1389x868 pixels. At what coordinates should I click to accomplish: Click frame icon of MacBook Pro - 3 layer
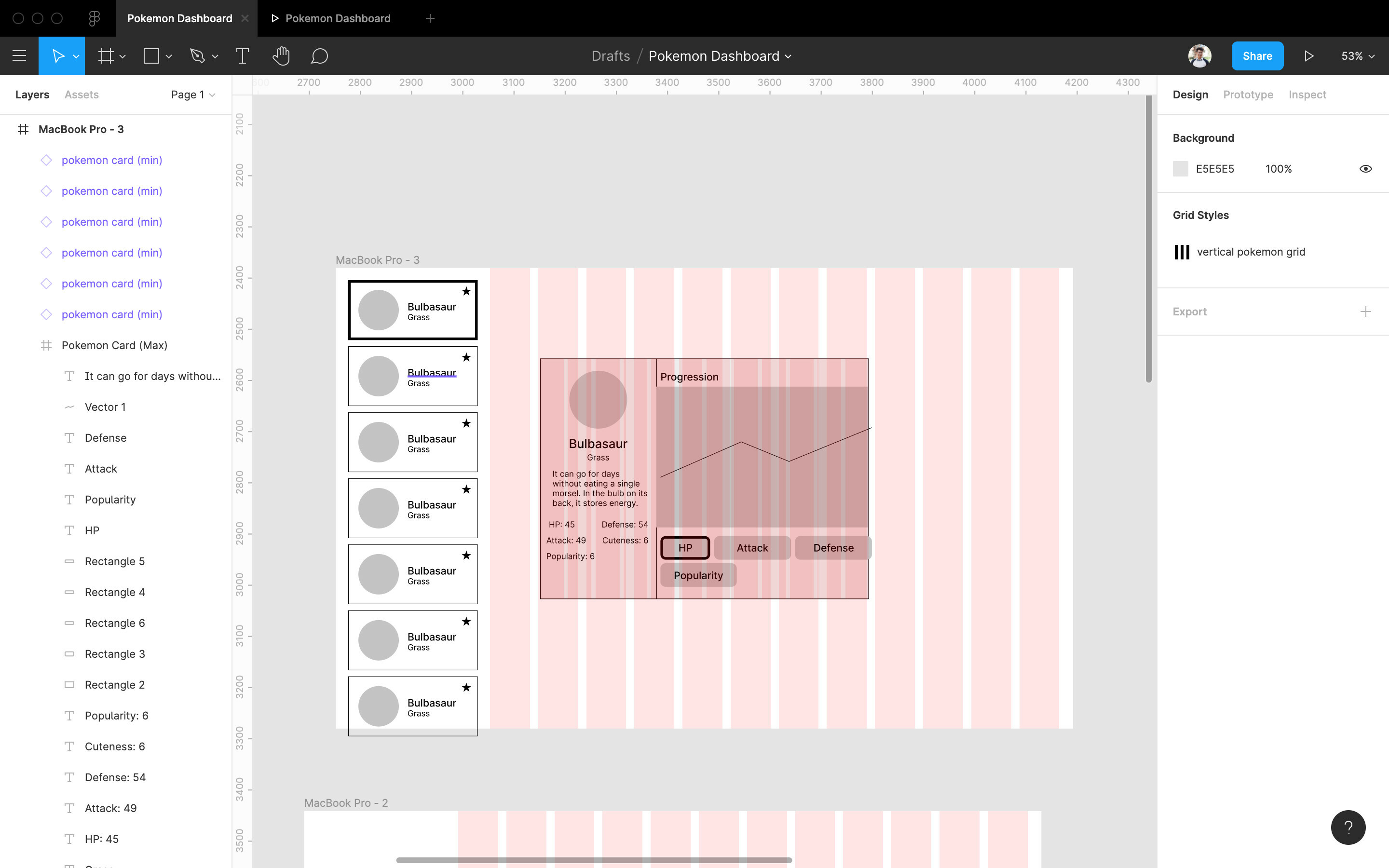(x=23, y=129)
